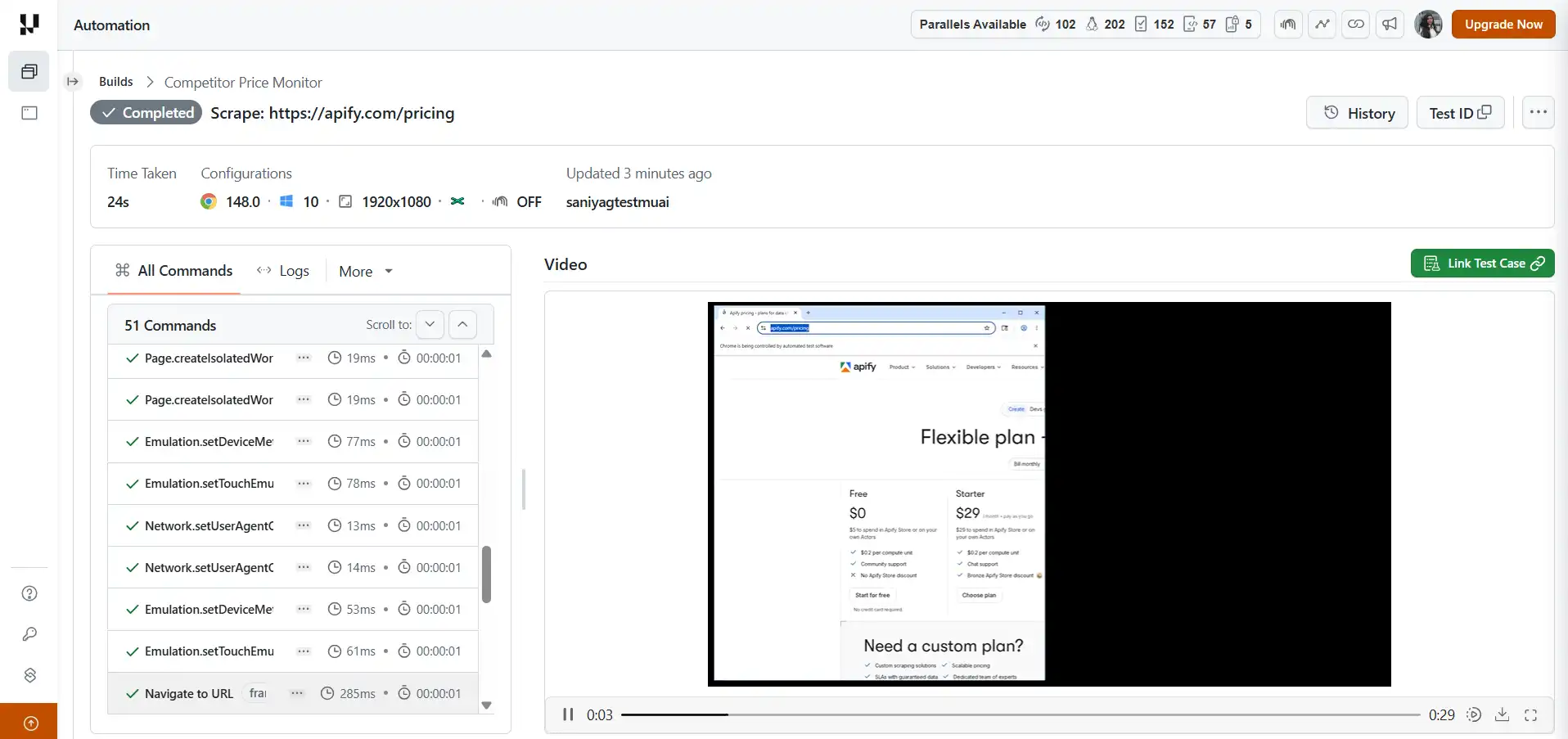The width and height of the screenshot is (1568, 739).
Task: Open the integrations sidebar icon
Action: click(x=29, y=675)
